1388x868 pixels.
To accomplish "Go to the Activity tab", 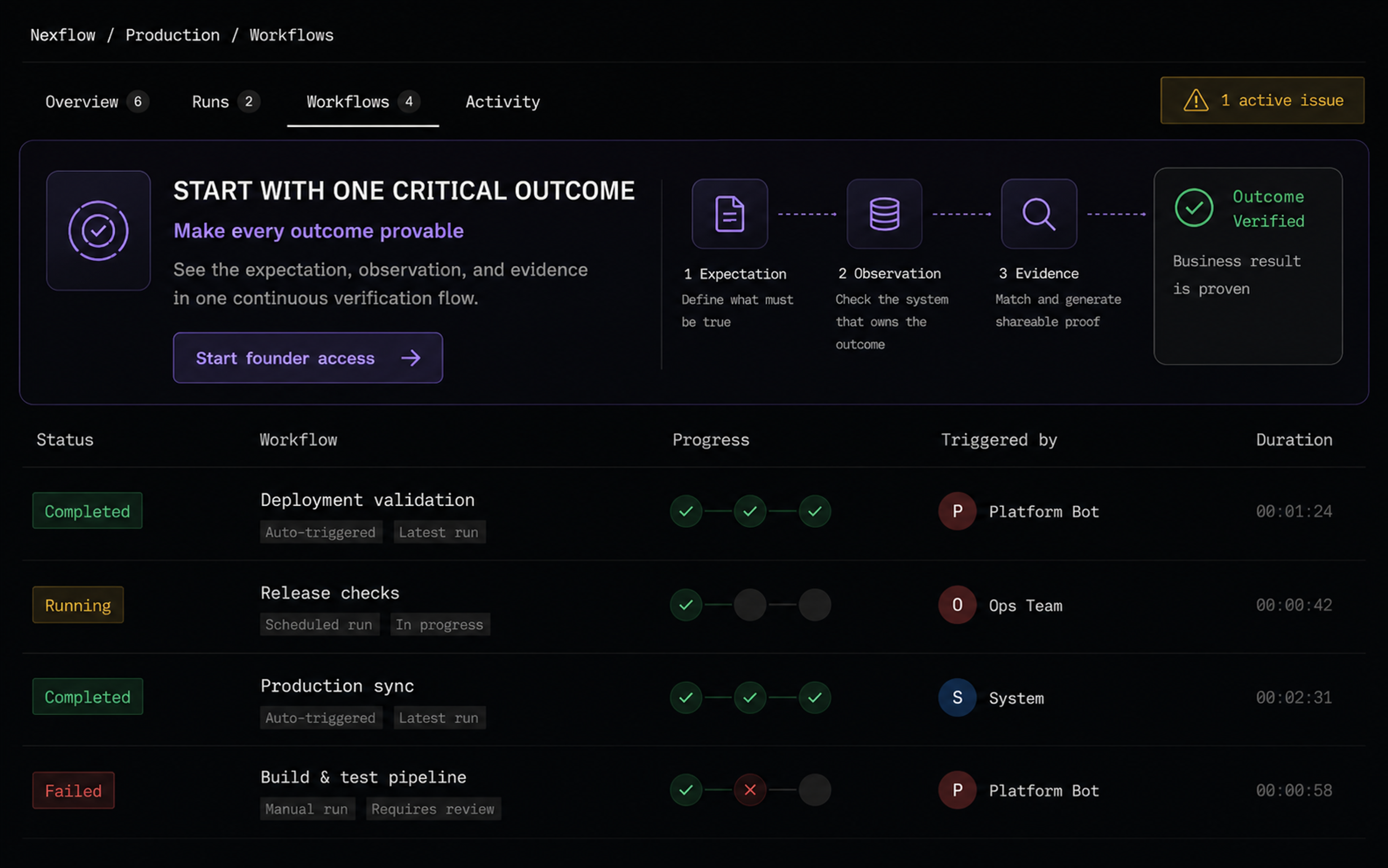I will coord(502,102).
